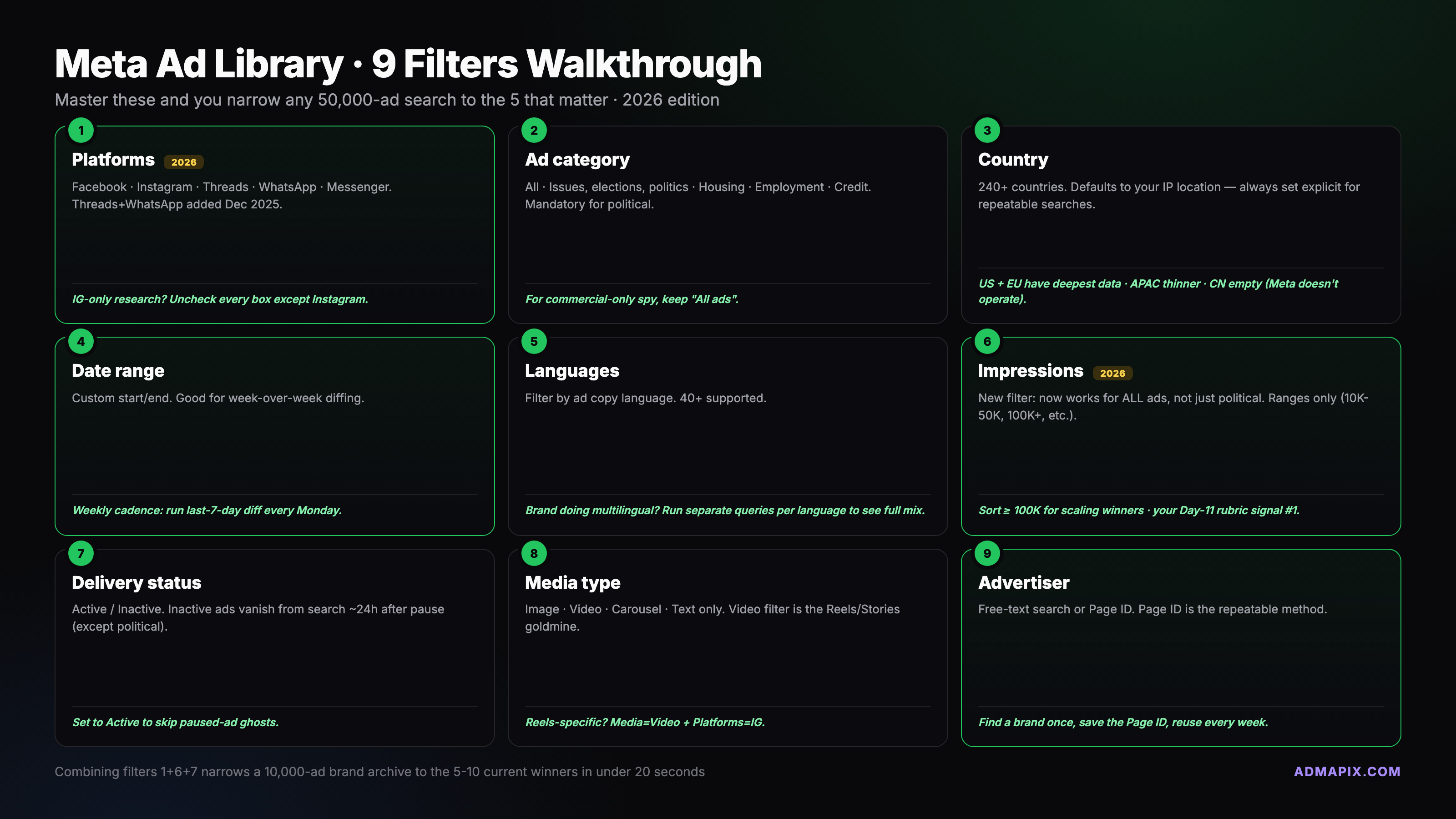
Task: Select the number 3 badge above Country
Action: pos(987,131)
